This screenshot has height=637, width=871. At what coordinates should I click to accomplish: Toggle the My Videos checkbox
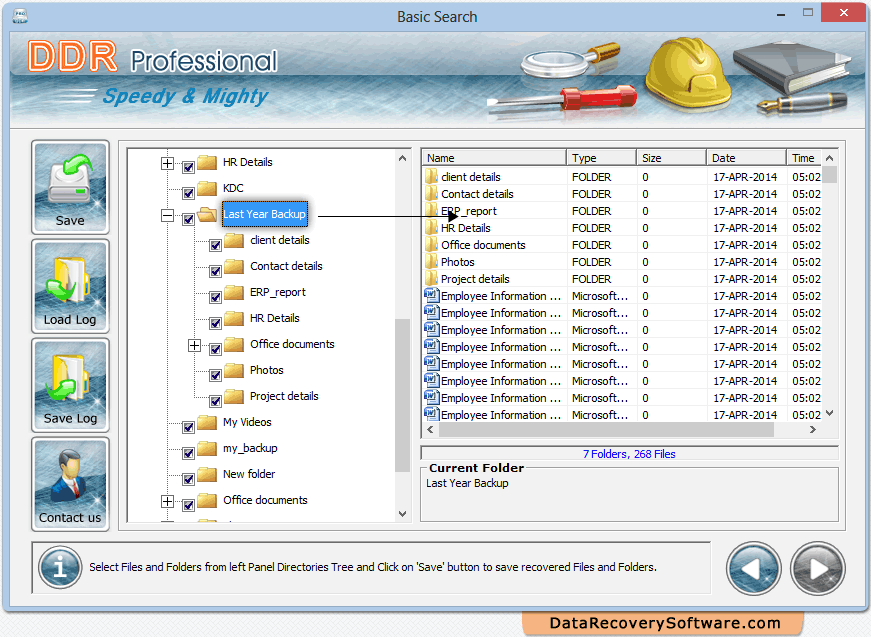[188, 427]
